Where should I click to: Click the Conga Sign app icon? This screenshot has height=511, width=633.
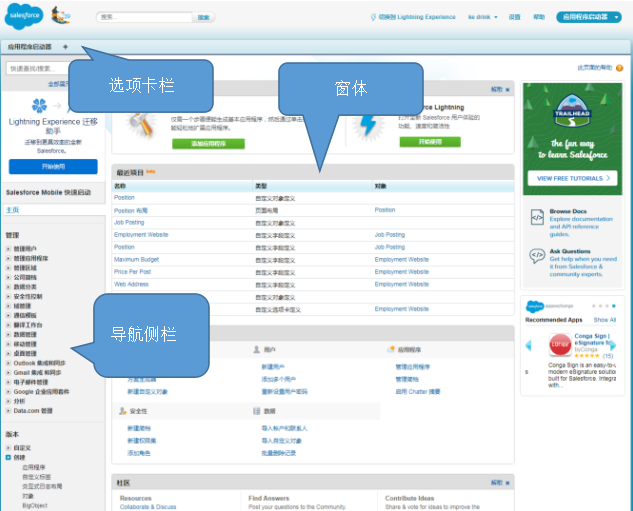coord(560,345)
